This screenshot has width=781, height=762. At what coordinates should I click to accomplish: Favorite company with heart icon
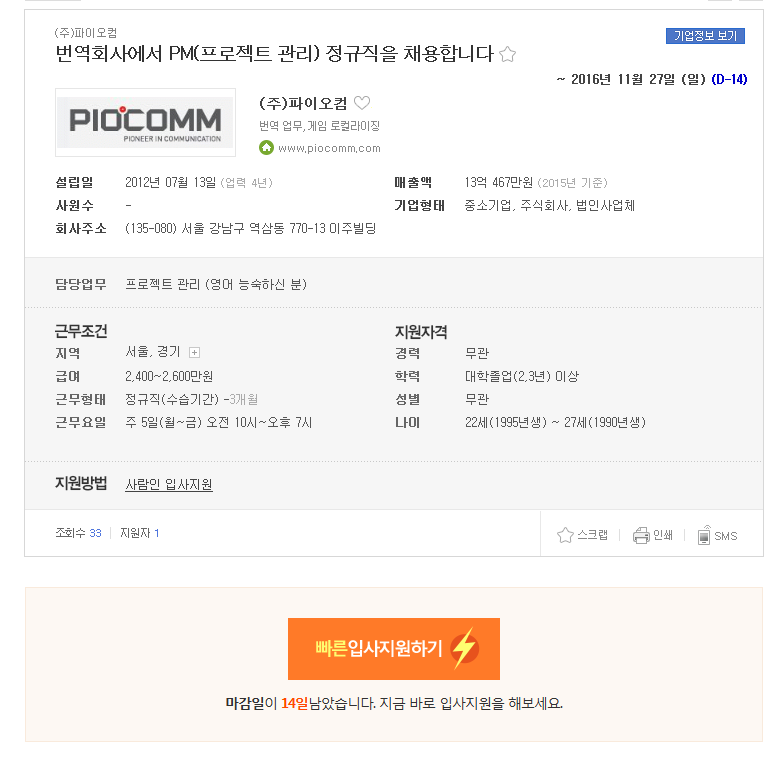coord(362,103)
